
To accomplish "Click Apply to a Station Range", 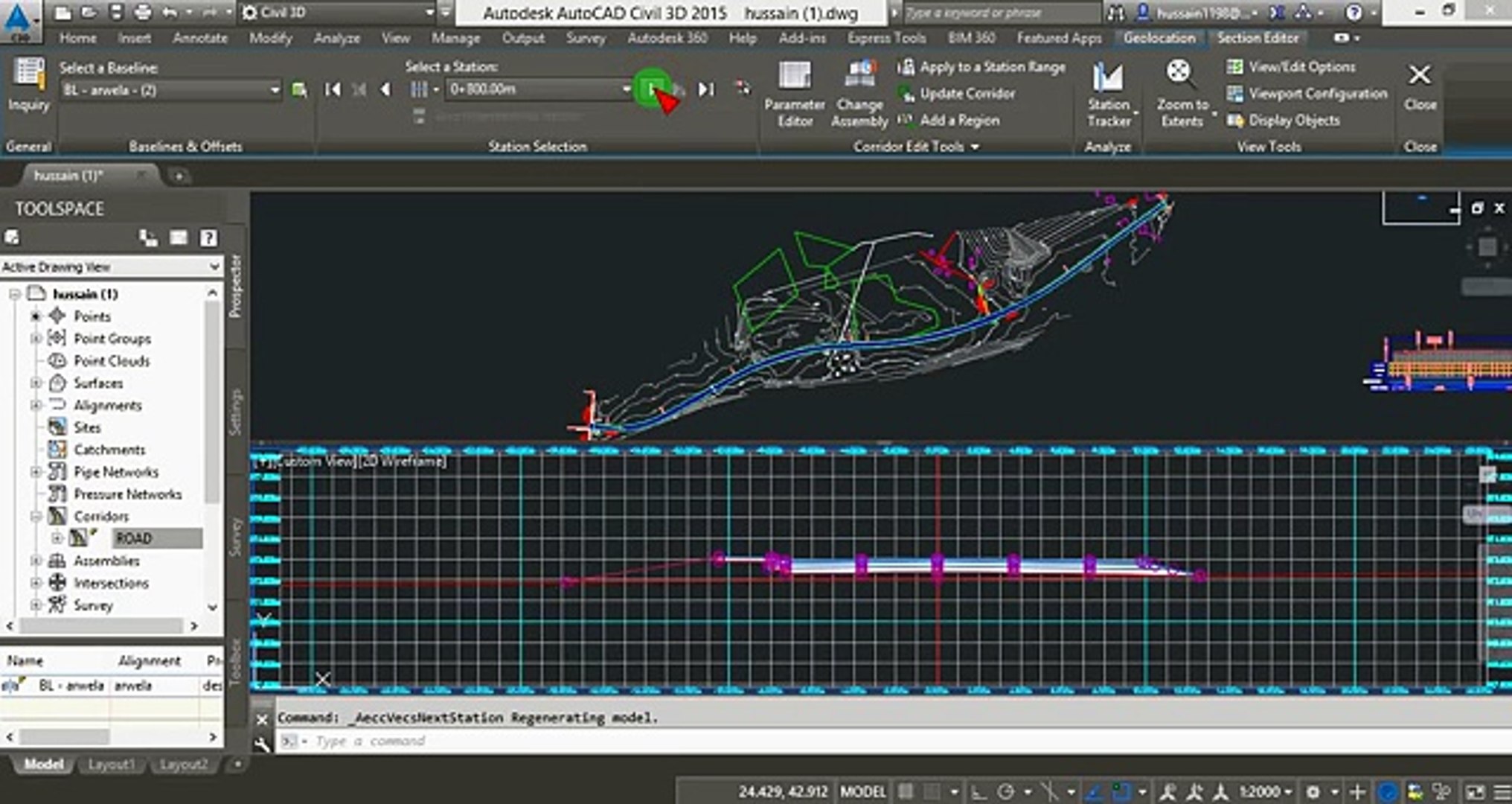I will pos(982,67).
